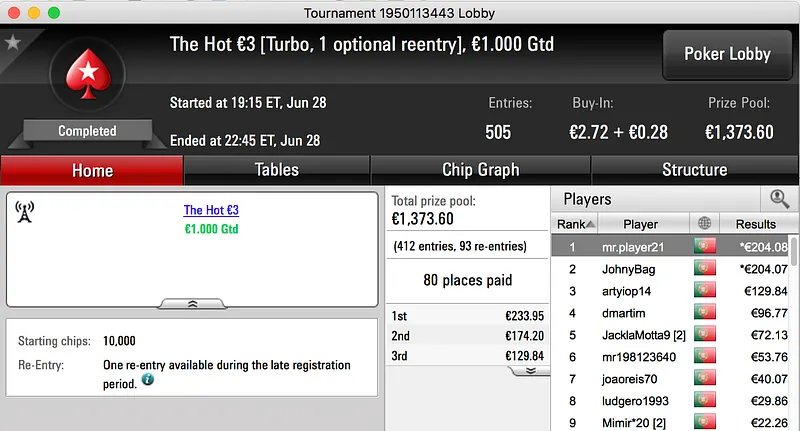Viewport: 800px width, 431px height.
Task: Sort players by Rank column
Action: [576, 224]
